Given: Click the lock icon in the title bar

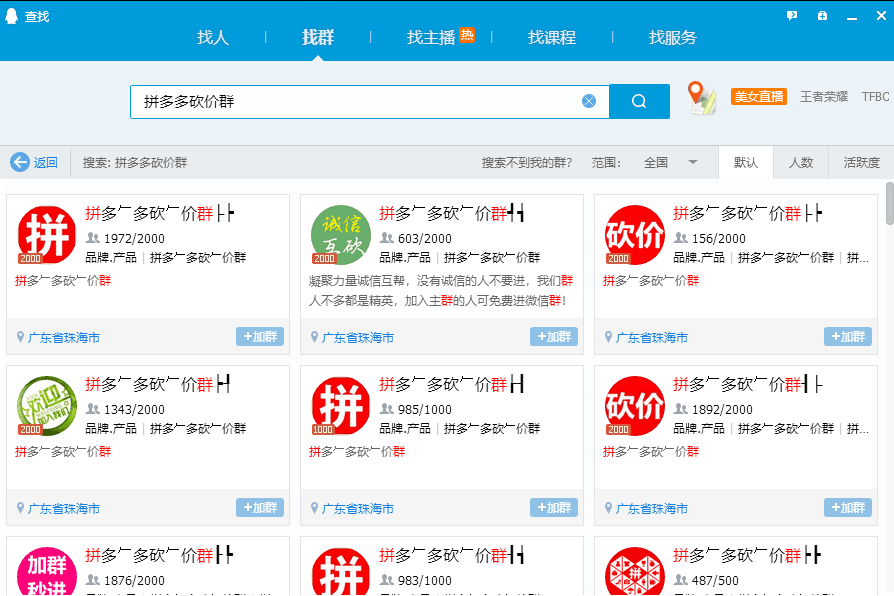Looking at the screenshot, I should pos(822,16).
